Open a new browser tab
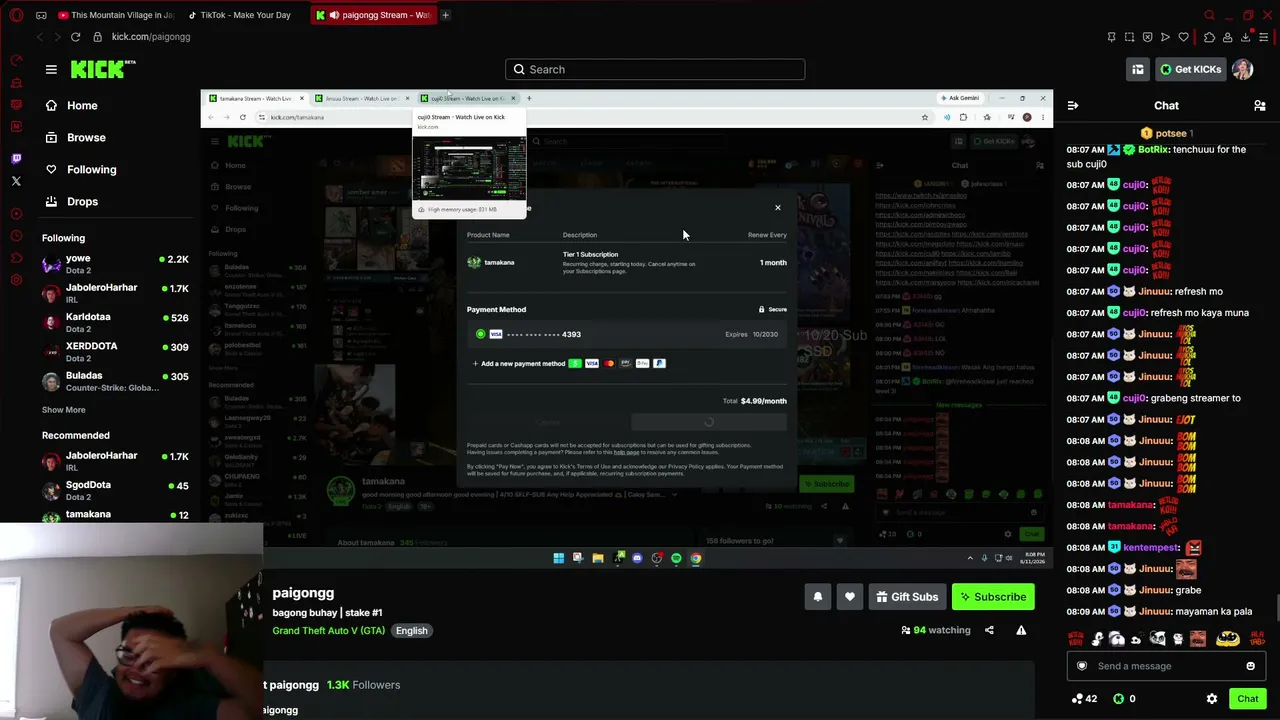Viewport: 1280px width, 720px height. pos(445,15)
